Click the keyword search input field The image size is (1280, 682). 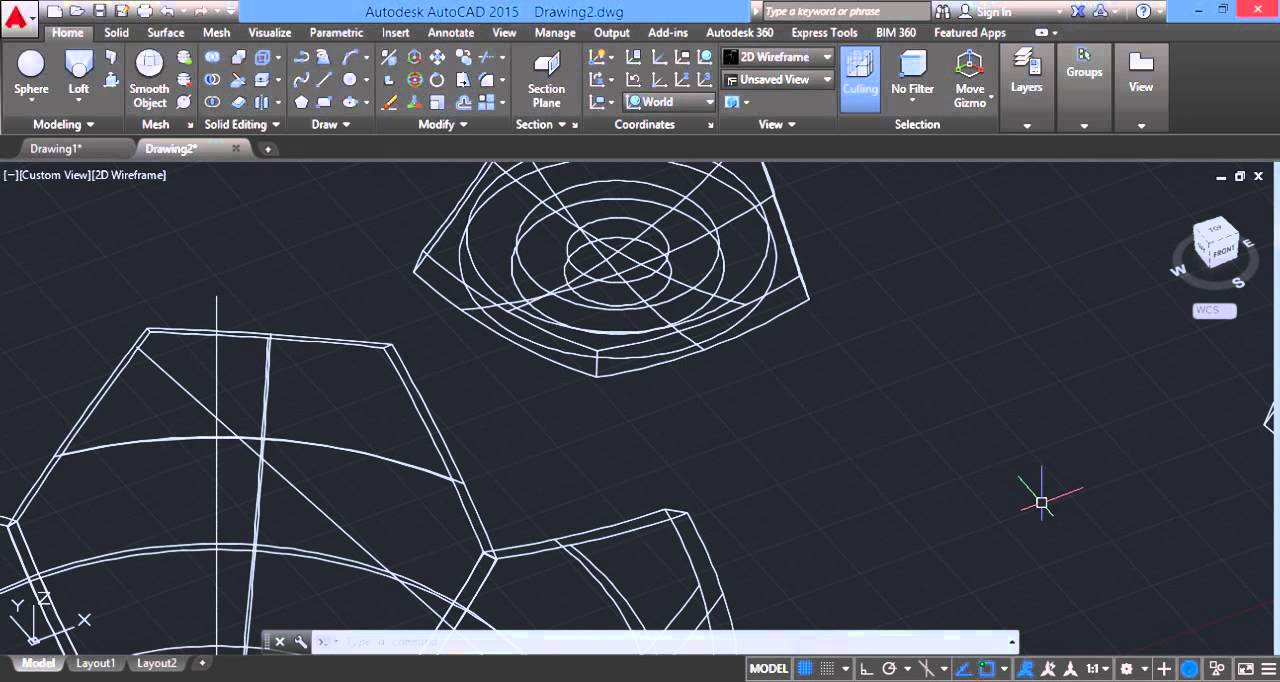point(845,12)
